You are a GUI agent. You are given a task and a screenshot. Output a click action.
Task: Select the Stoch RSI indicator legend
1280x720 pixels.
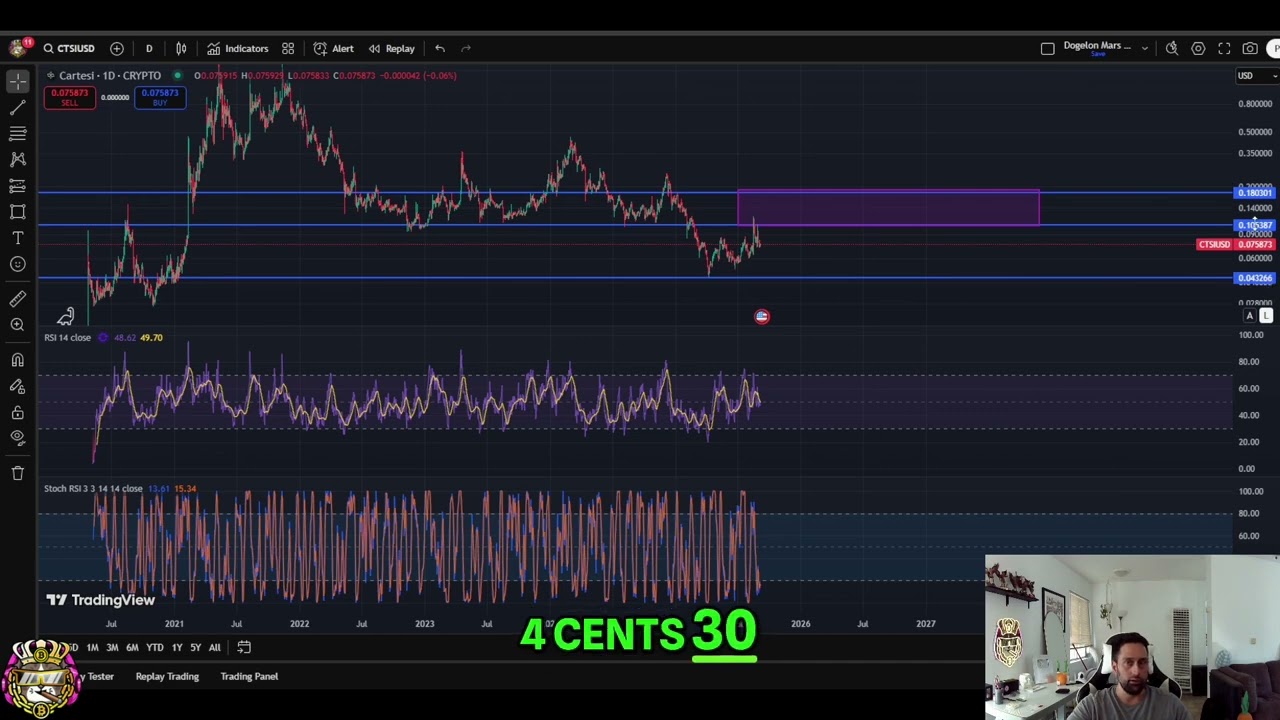tap(93, 488)
